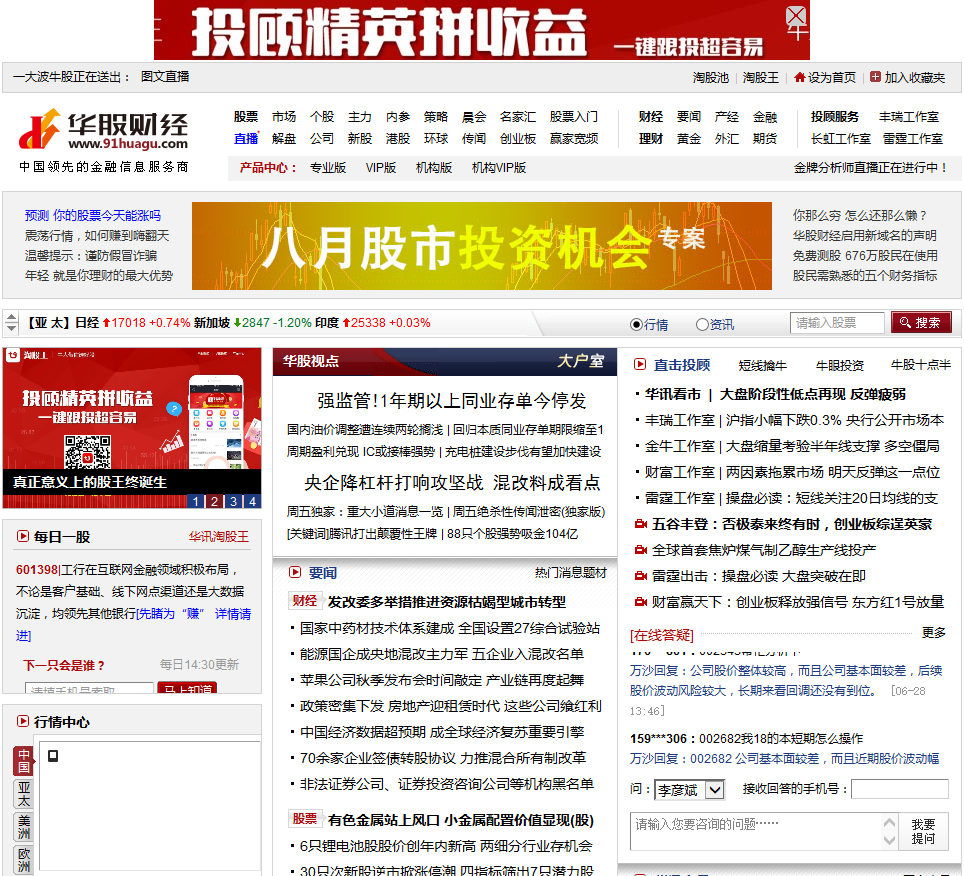Click the 我要提问 submit button
This screenshot has height=876, width=964.
pos(923,831)
